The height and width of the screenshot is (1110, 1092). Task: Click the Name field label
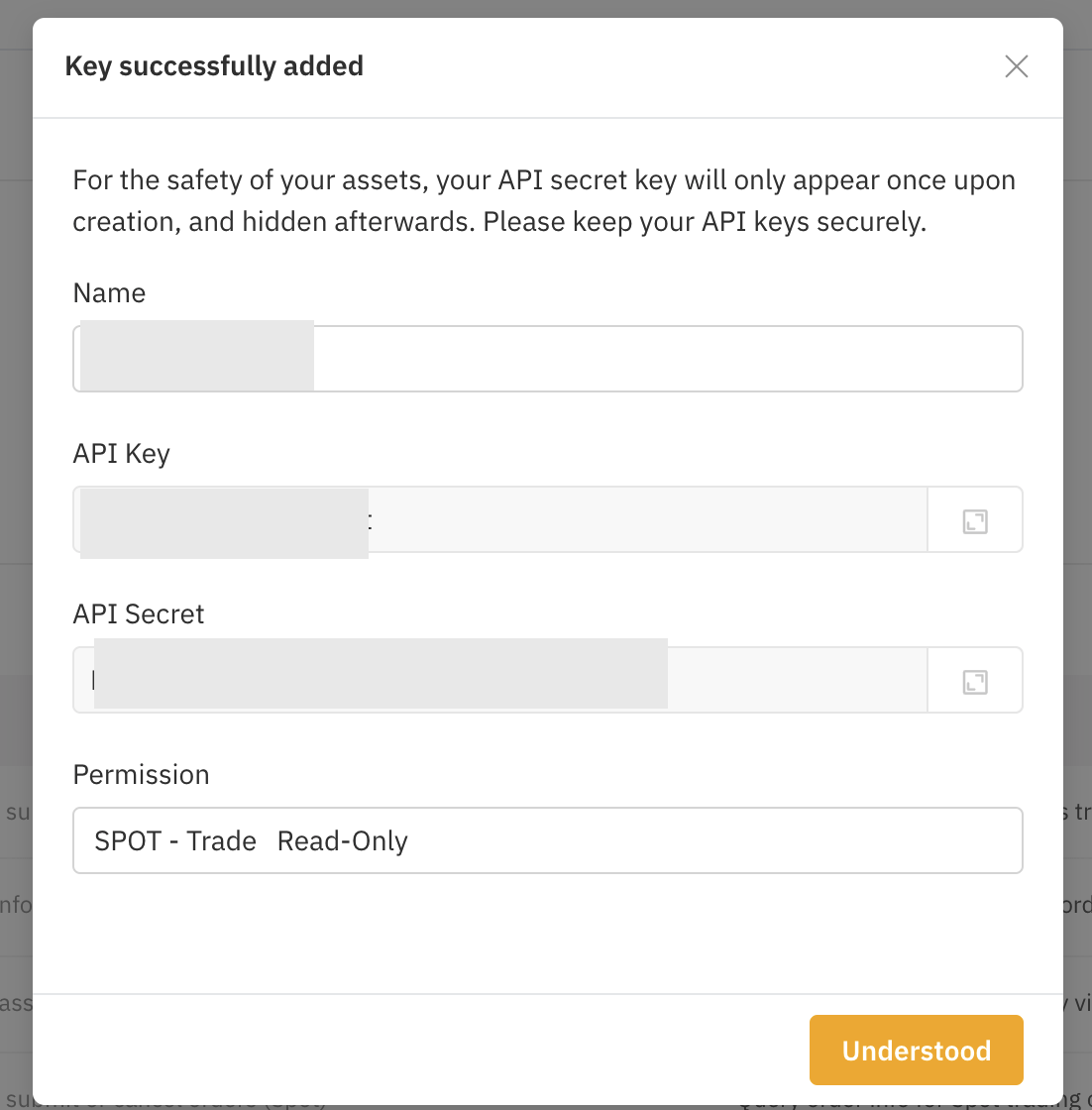tap(109, 293)
